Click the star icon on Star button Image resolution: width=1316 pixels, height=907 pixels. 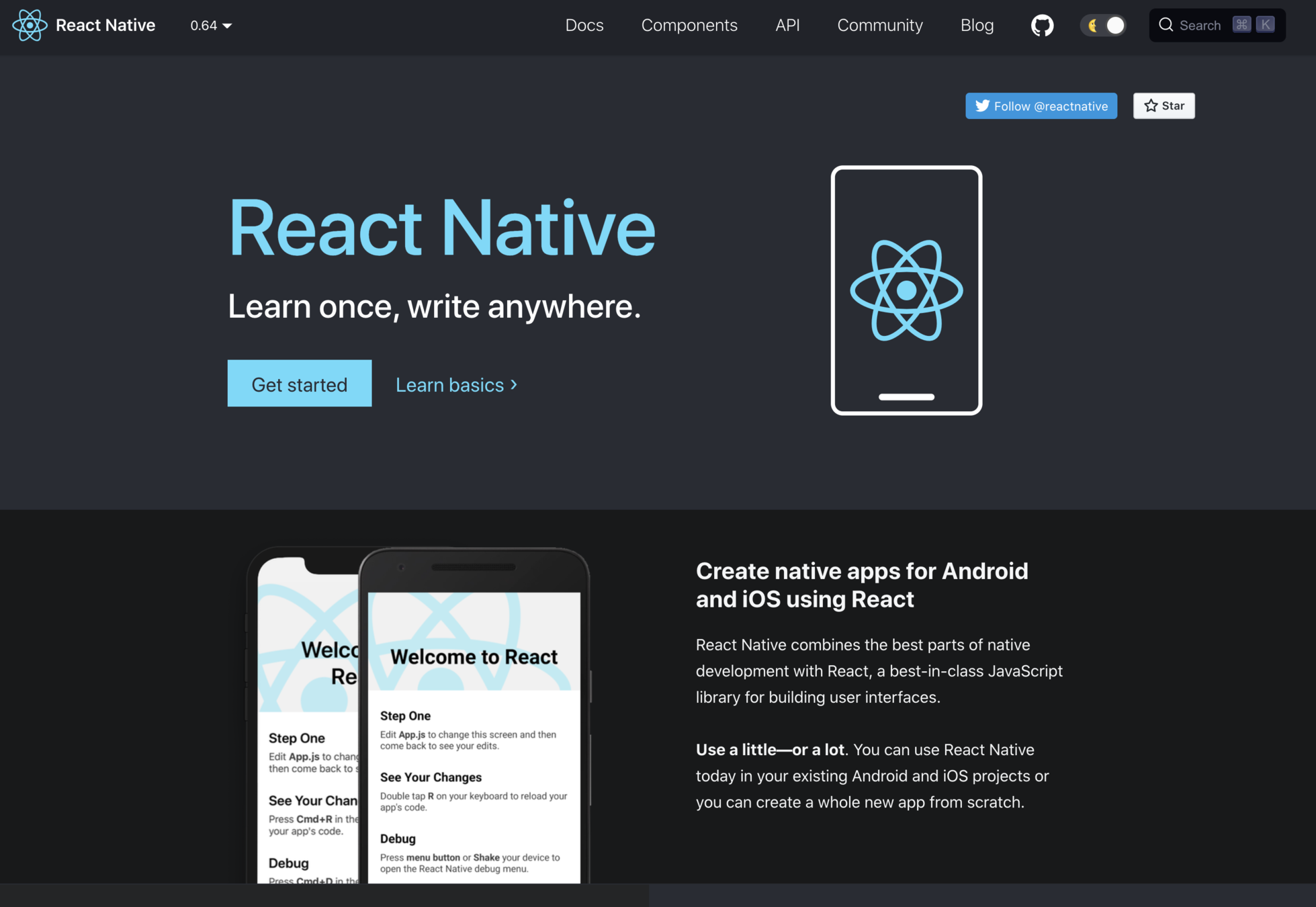point(1151,105)
